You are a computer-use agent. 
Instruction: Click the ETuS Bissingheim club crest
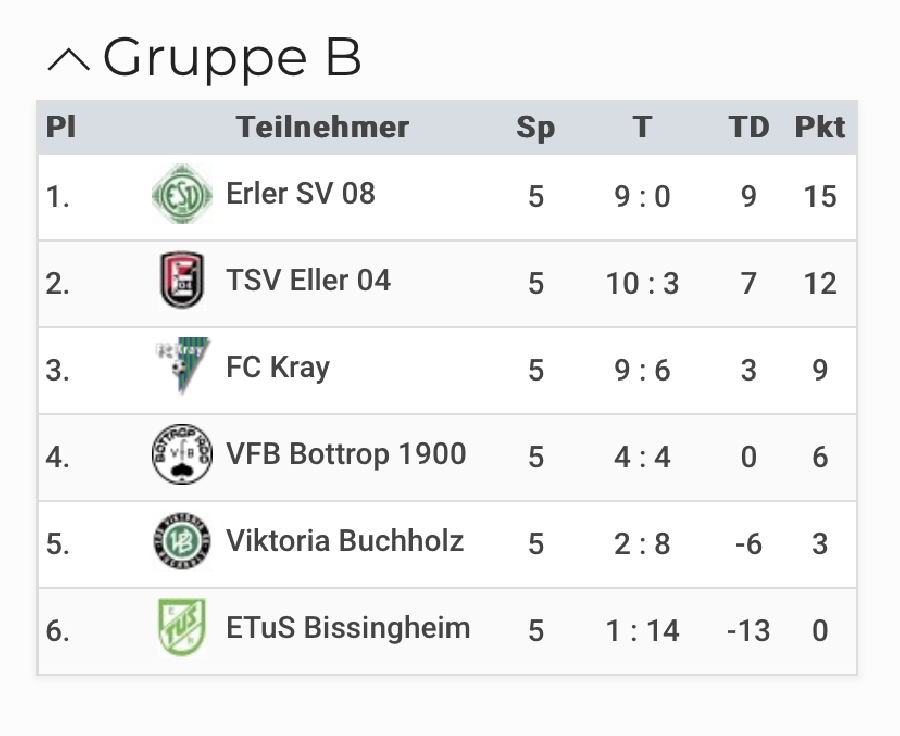pyautogui.click(x=182, y=629)
